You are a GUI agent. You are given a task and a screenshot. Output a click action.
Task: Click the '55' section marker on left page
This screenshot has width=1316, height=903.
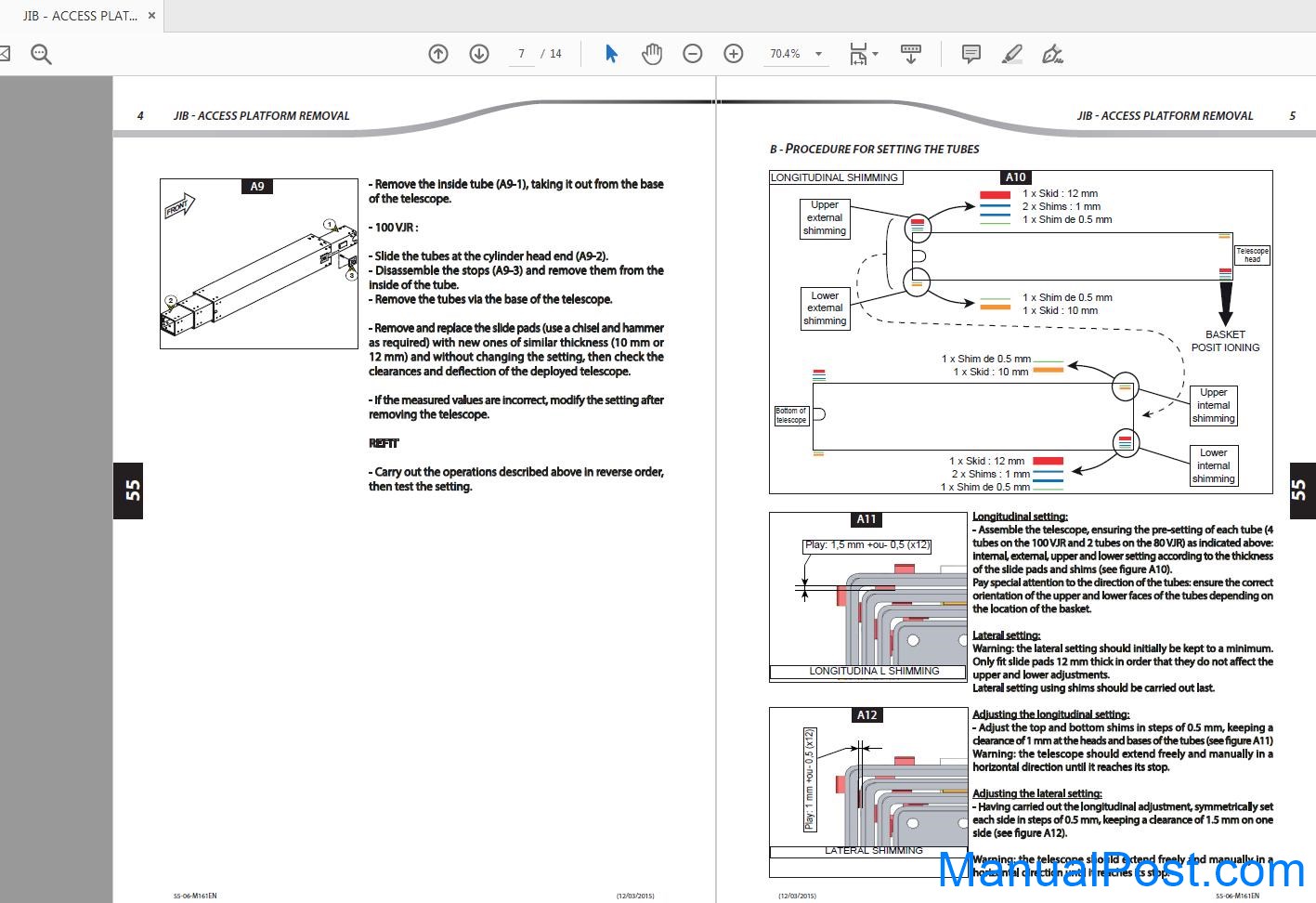click(128, 491)
